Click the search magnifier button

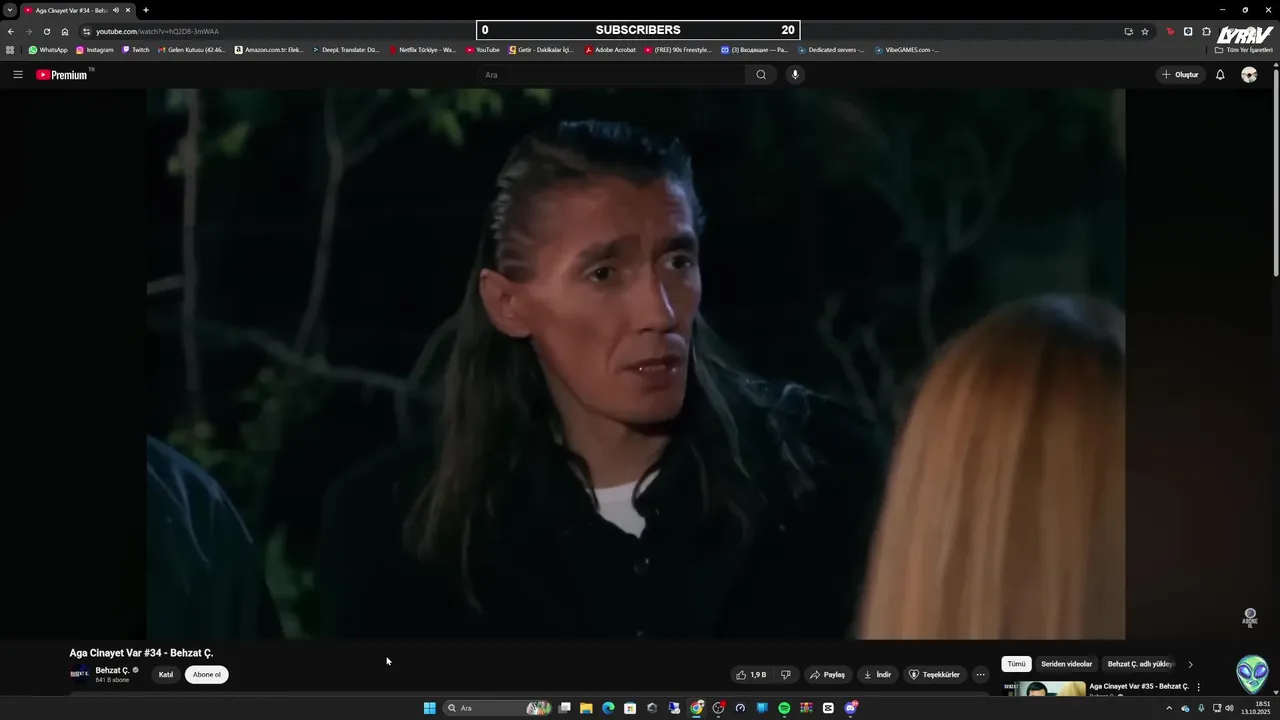(x=761, y=75)
